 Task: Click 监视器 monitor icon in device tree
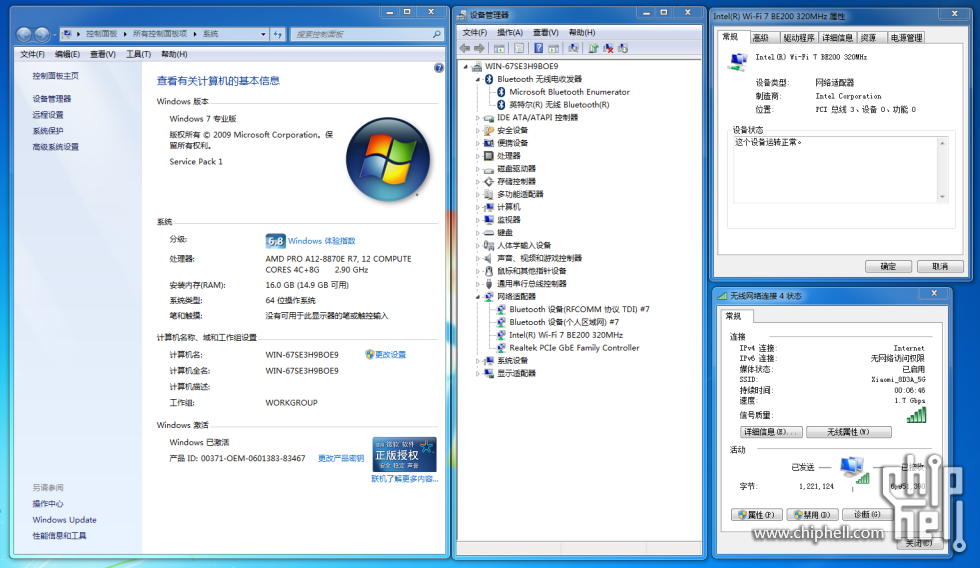(x=489, y=220)
